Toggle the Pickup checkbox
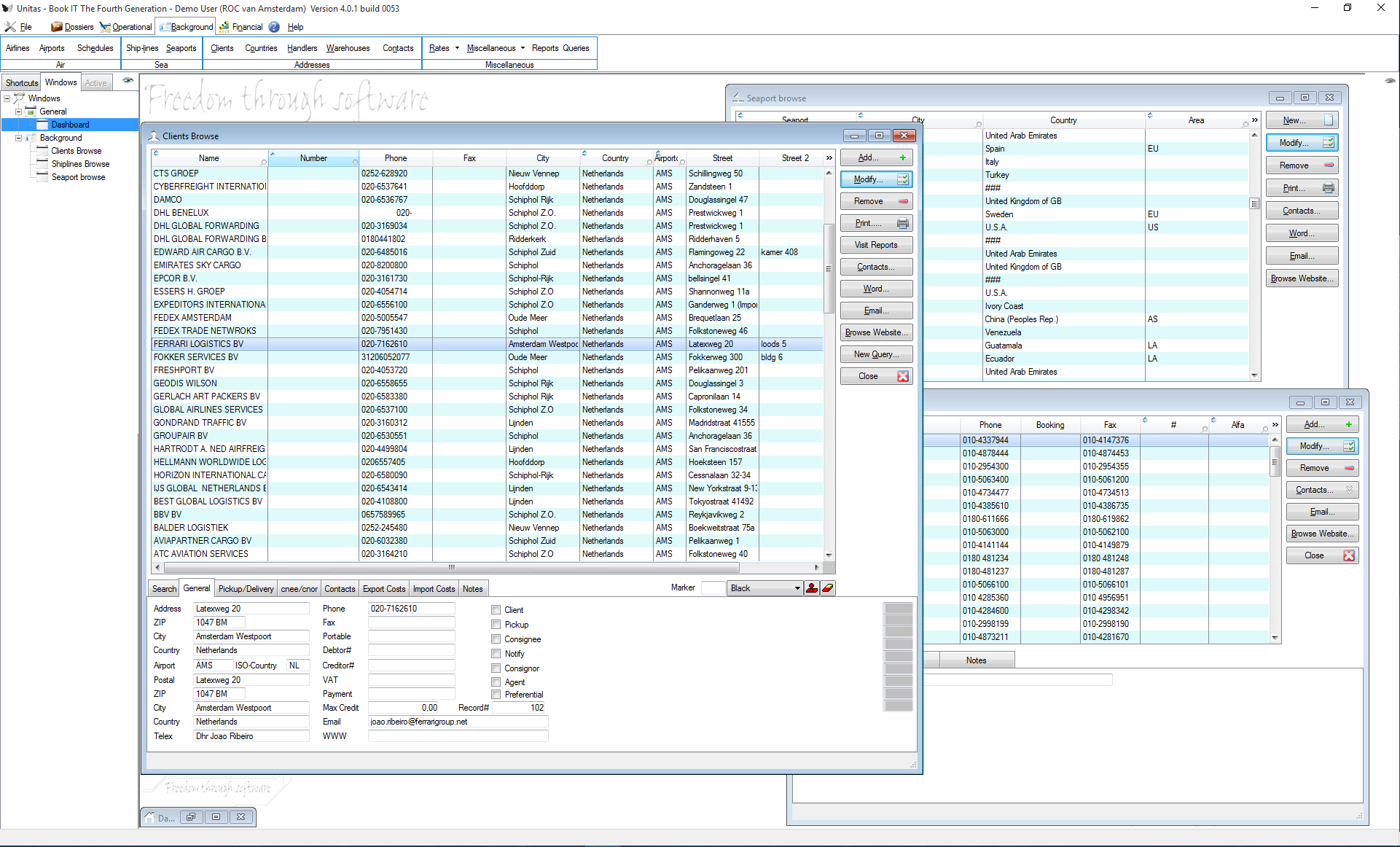This screenshot has width=1400, height=847. click(496, 625)
